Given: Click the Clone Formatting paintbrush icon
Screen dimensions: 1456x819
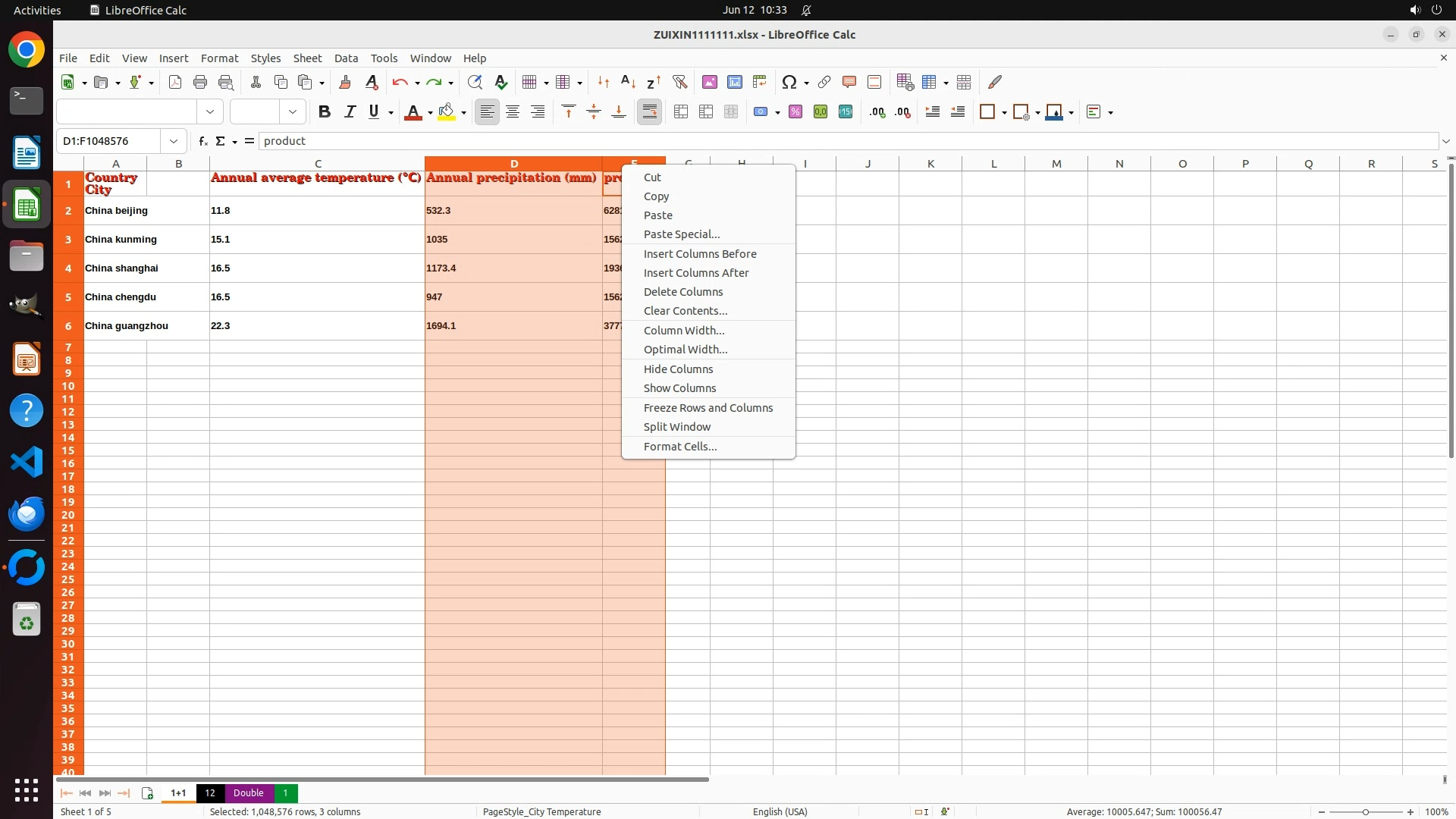Looking at the screenshot, I should (x=345, y=82).
